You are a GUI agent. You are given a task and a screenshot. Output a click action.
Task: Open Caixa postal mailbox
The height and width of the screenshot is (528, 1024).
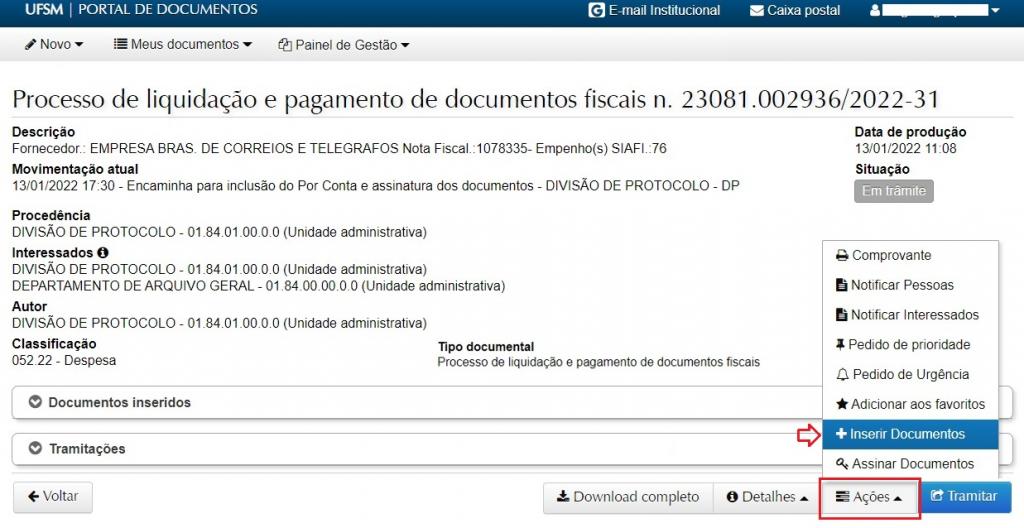click(x=794, y=11)
